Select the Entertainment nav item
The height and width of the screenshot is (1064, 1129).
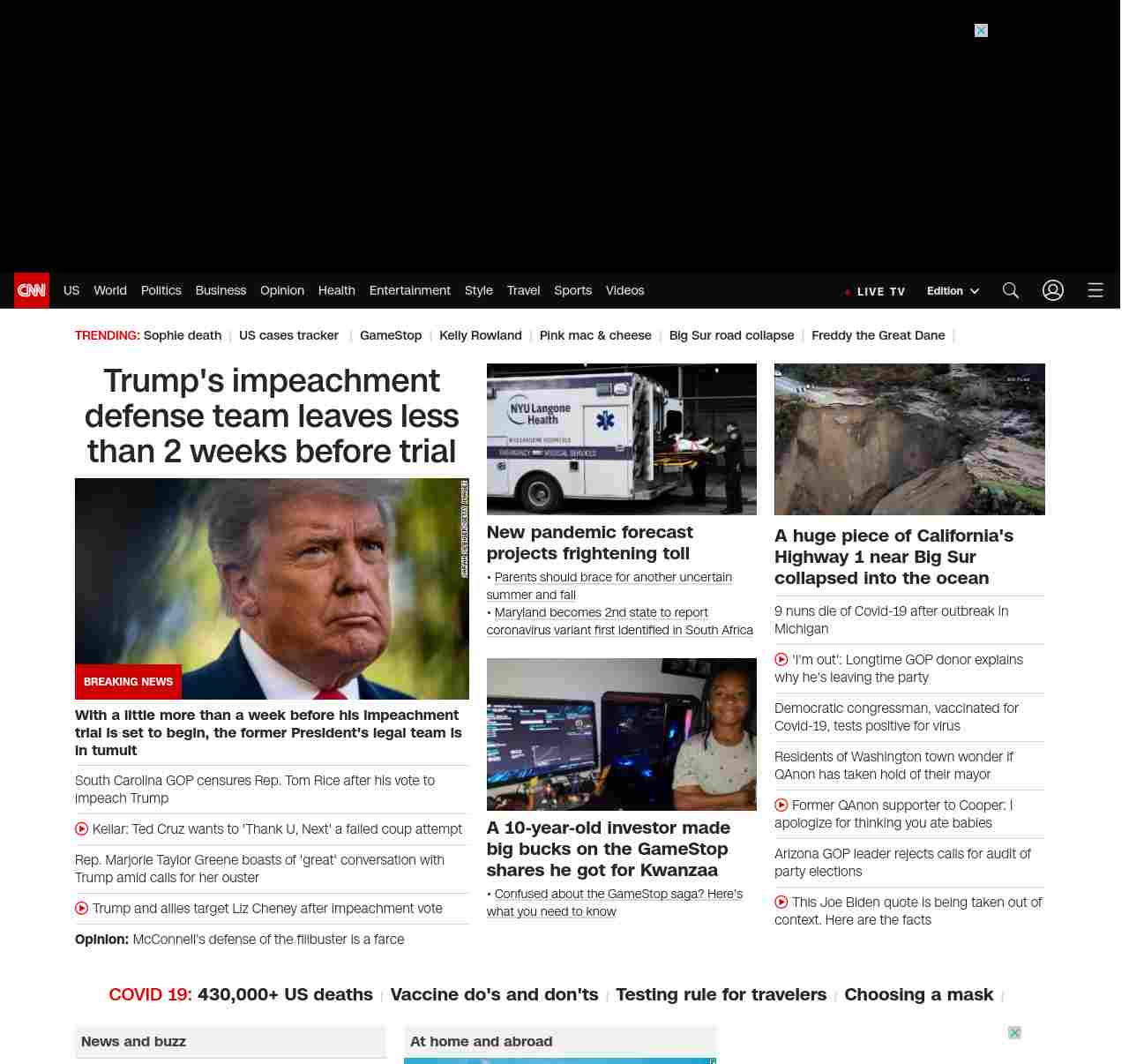click(409, 290)
